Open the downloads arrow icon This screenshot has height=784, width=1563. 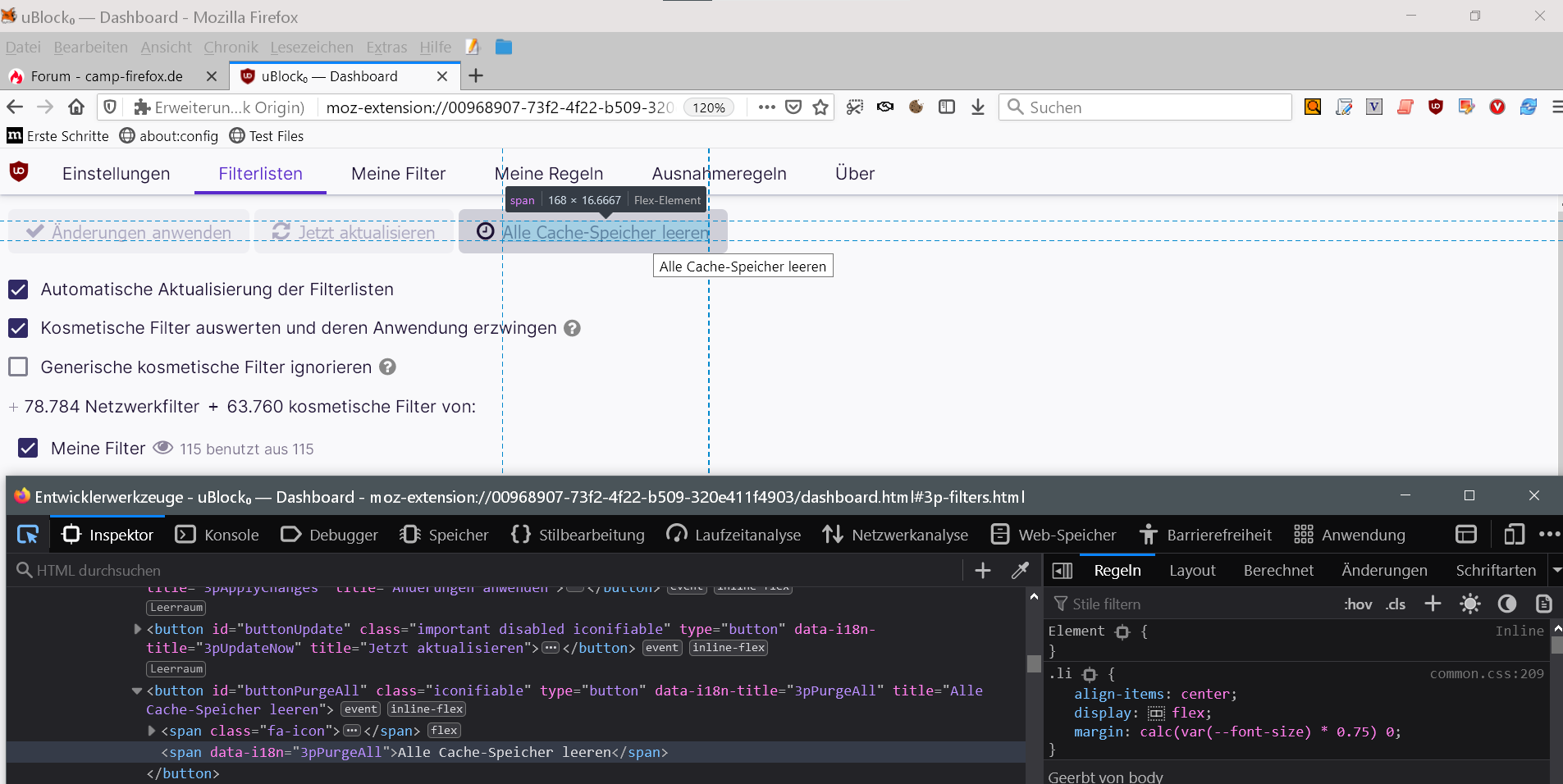(977, 107)
